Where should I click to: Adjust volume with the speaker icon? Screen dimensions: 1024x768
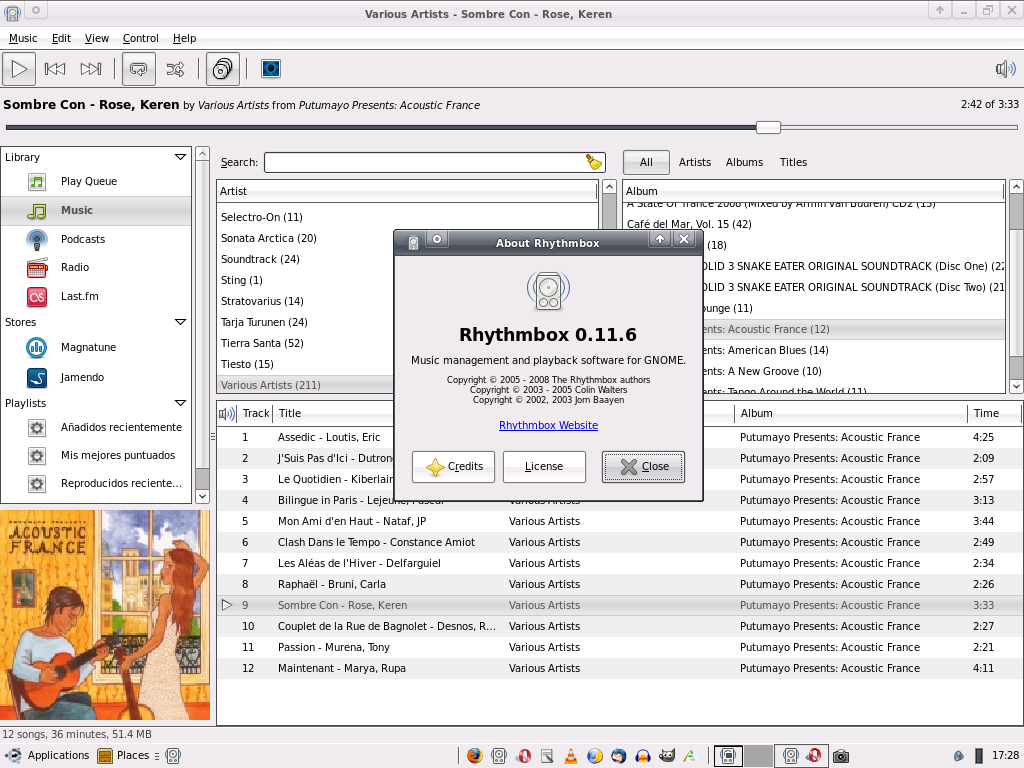point(1005,69)
